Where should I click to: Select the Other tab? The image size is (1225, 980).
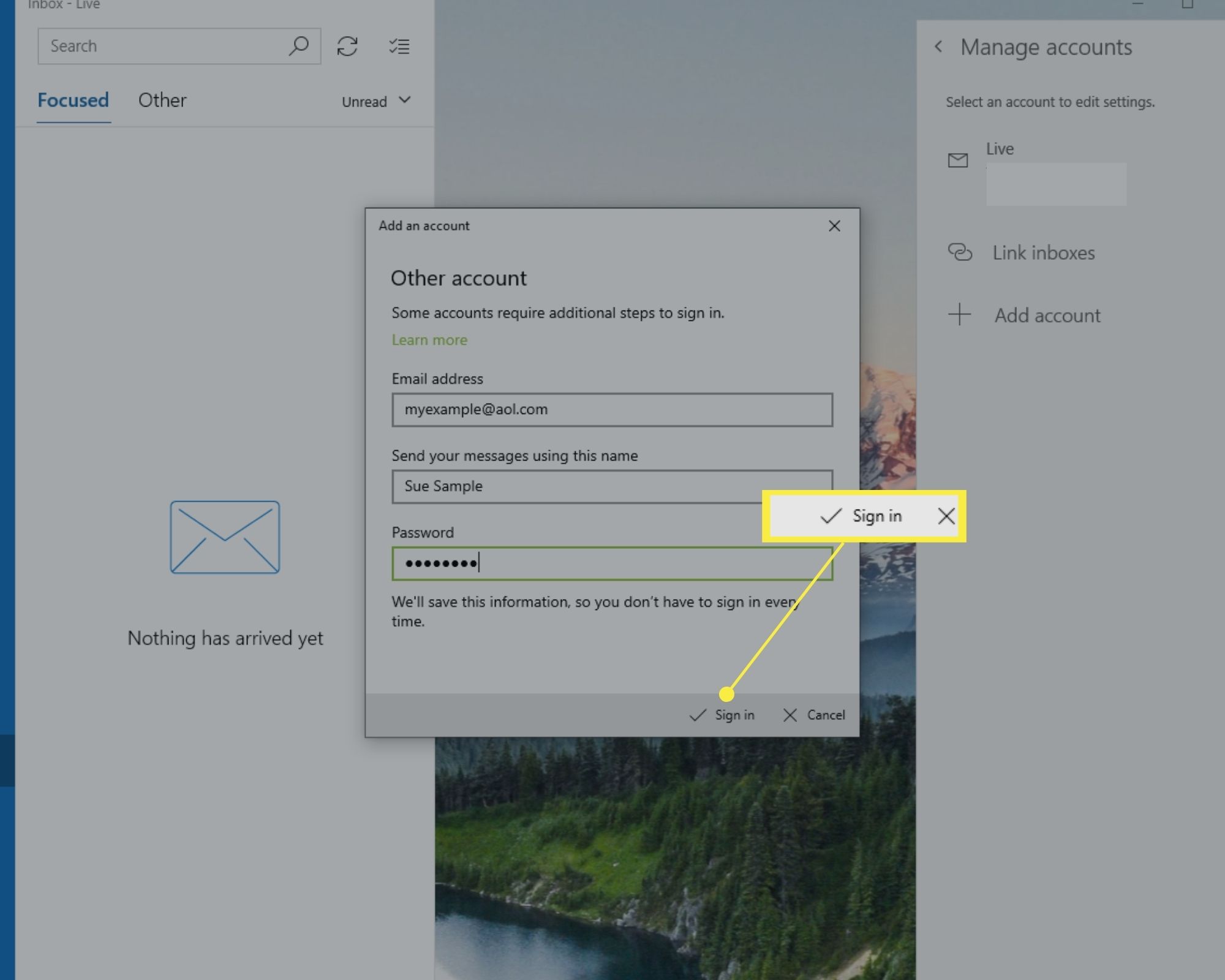point(162,100)
